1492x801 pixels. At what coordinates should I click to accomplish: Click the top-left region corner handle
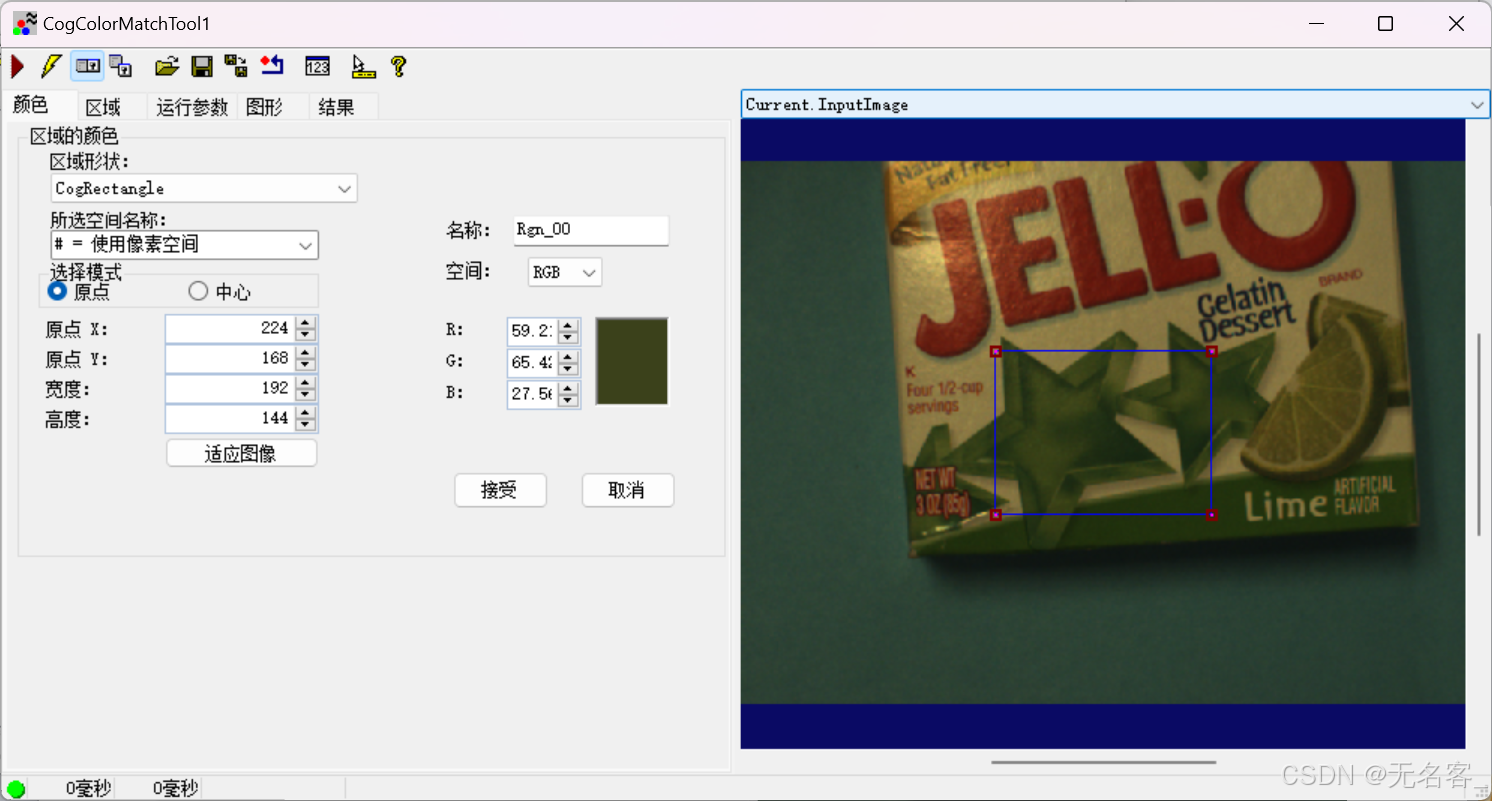tap(995, 351)
